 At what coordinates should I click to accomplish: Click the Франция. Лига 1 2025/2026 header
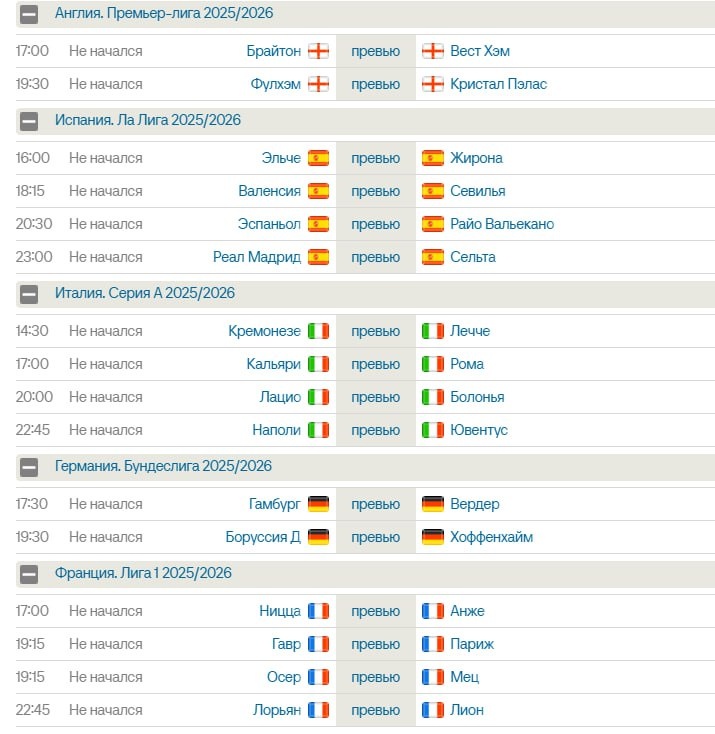143,574
